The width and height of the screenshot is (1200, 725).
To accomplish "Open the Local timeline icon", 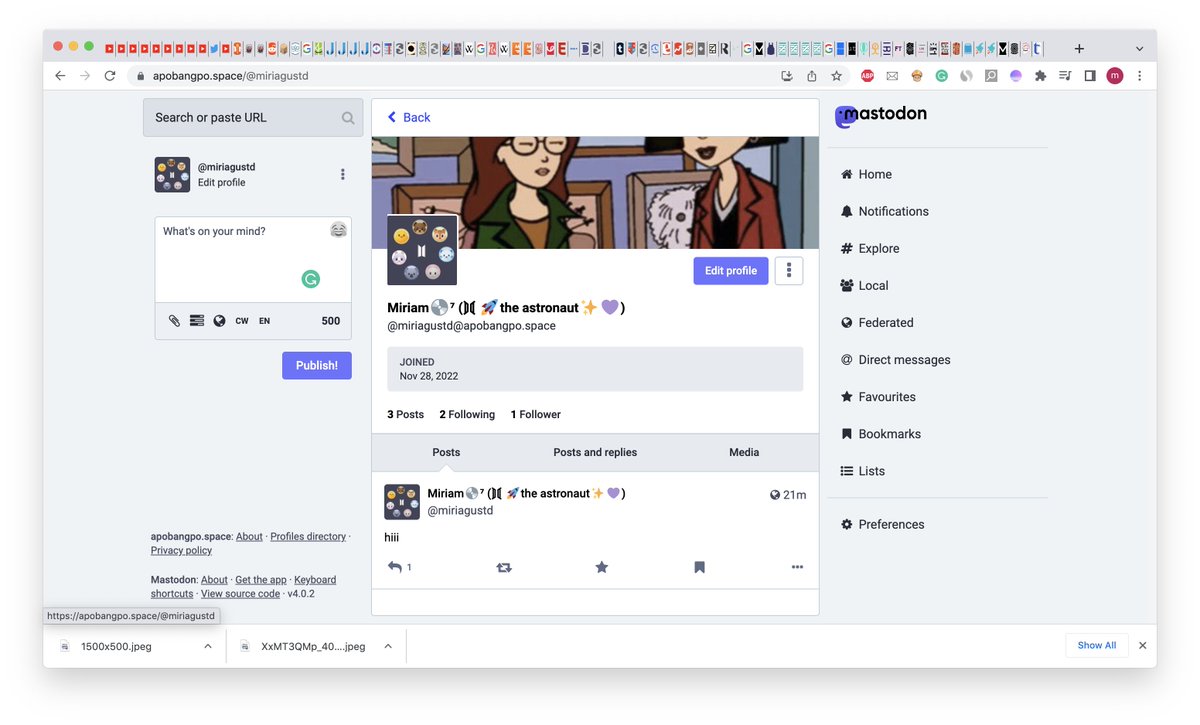I will coord(847,285).
